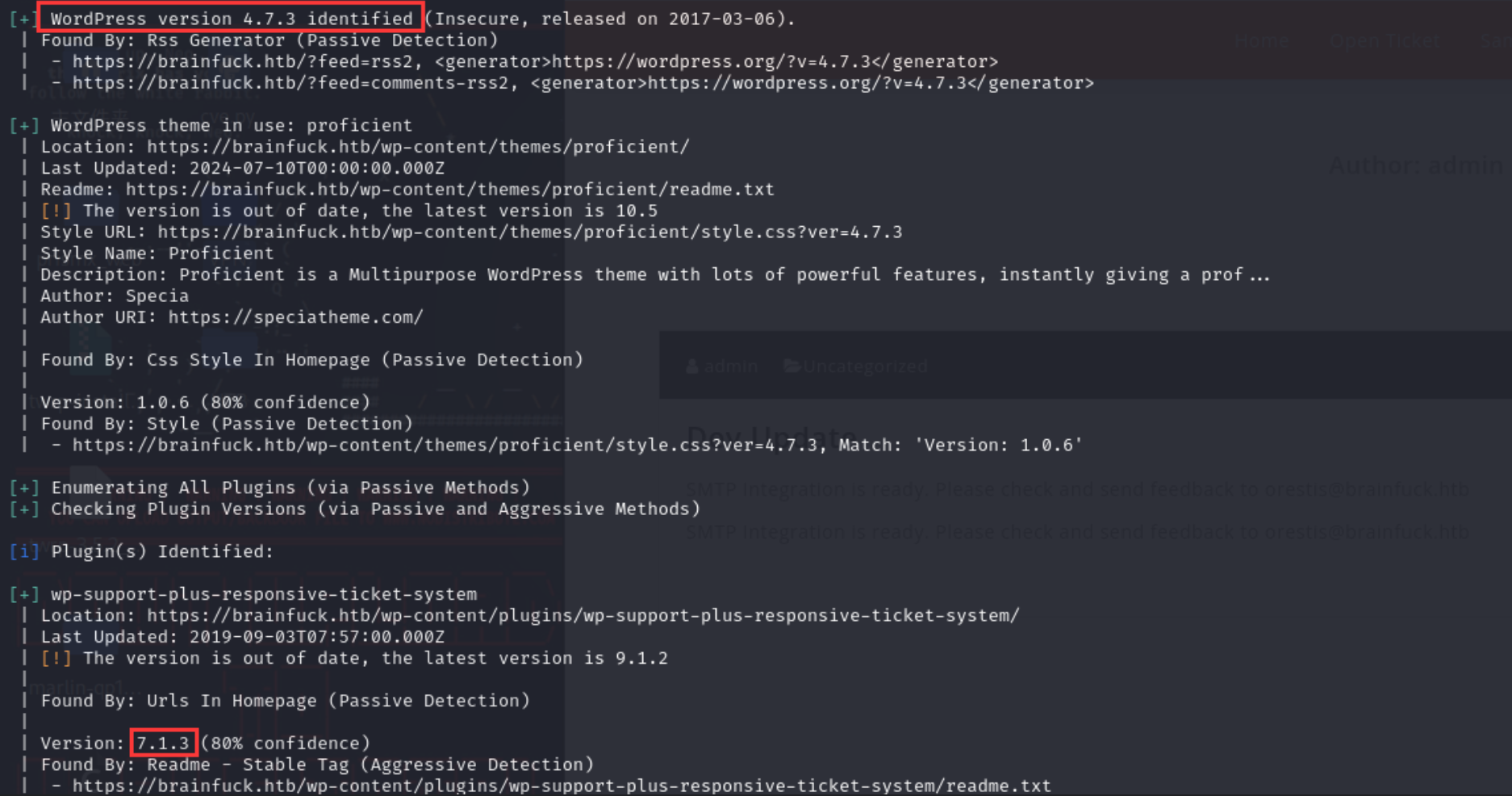Click the orange [!] plugin out-of-date warning
Screen dimensions: 1512x796
click(x=56, y=659)
